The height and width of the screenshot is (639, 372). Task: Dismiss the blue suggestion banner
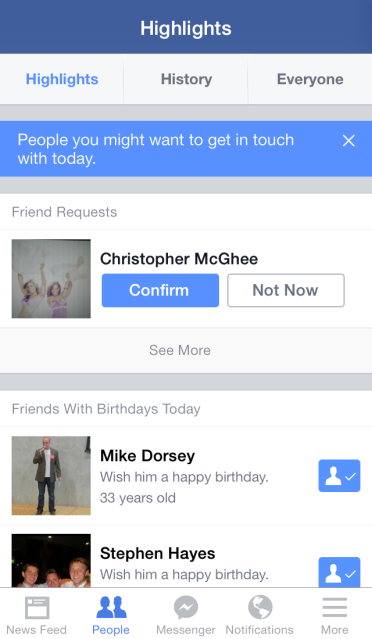(x=349, y=141)
